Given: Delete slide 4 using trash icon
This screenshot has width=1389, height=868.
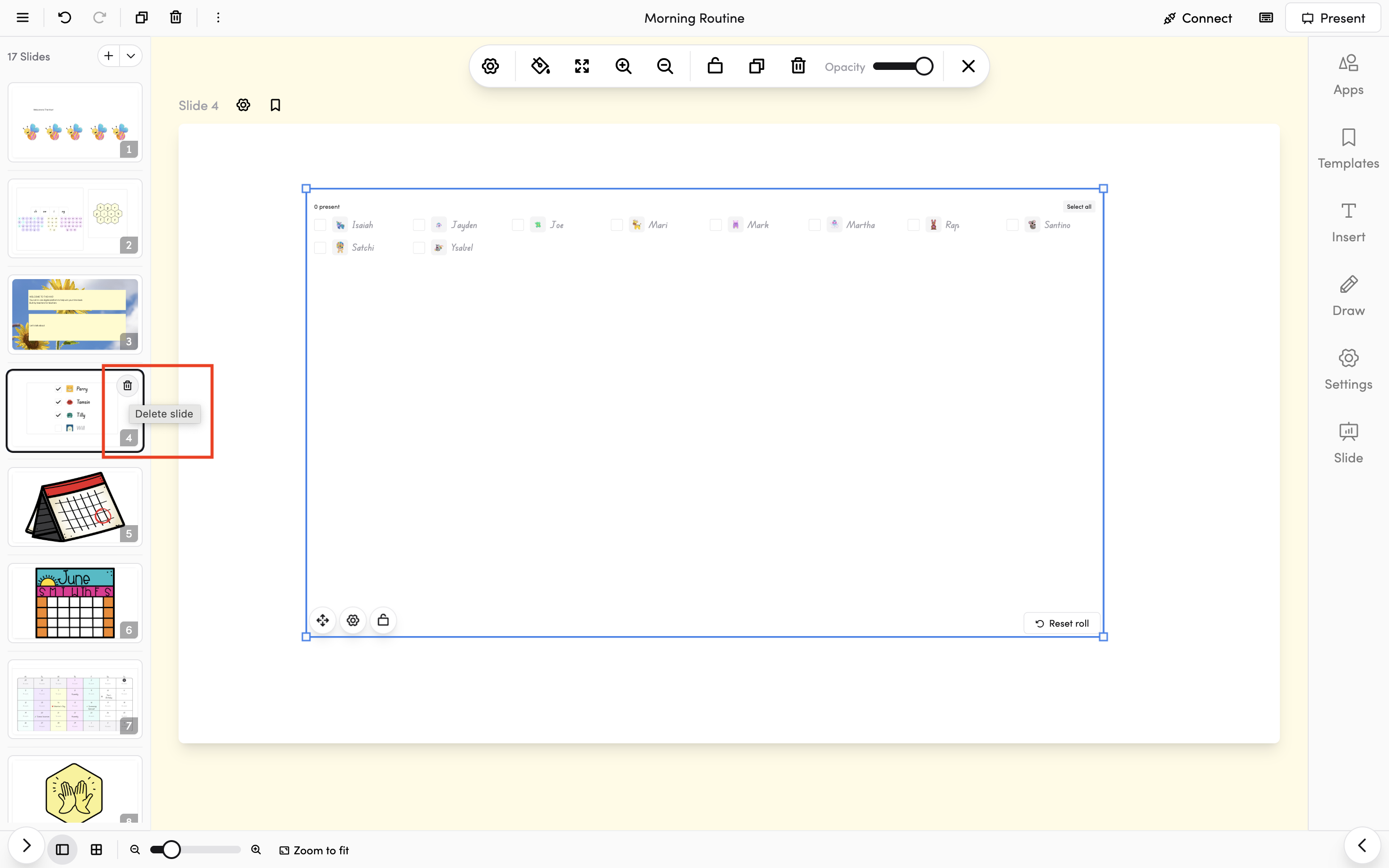Looking at the screenshot, I should pyautogui.click(x=128, y=385).
